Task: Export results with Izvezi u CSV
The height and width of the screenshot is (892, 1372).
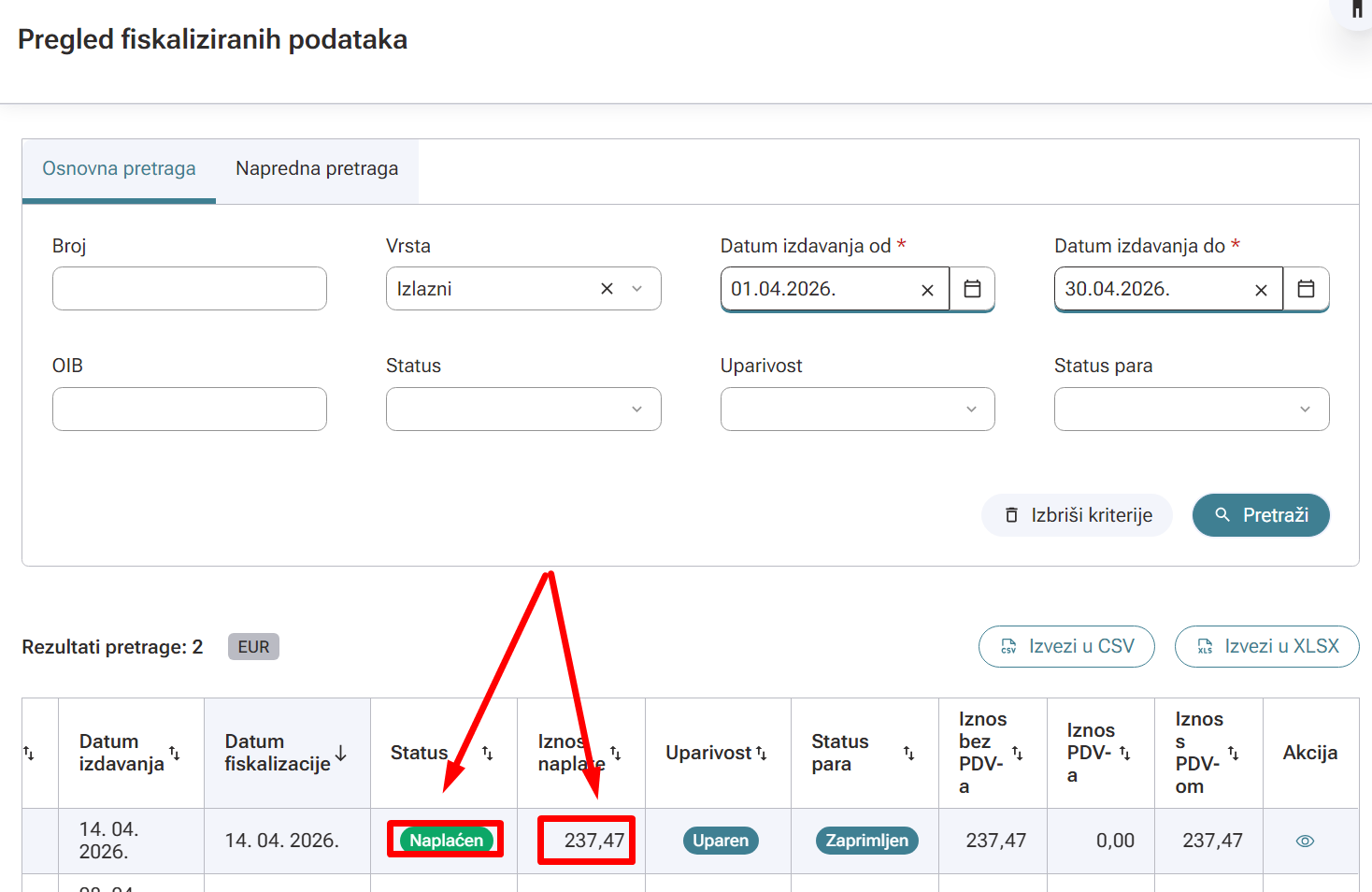Action: click(x=1066, y=646)
